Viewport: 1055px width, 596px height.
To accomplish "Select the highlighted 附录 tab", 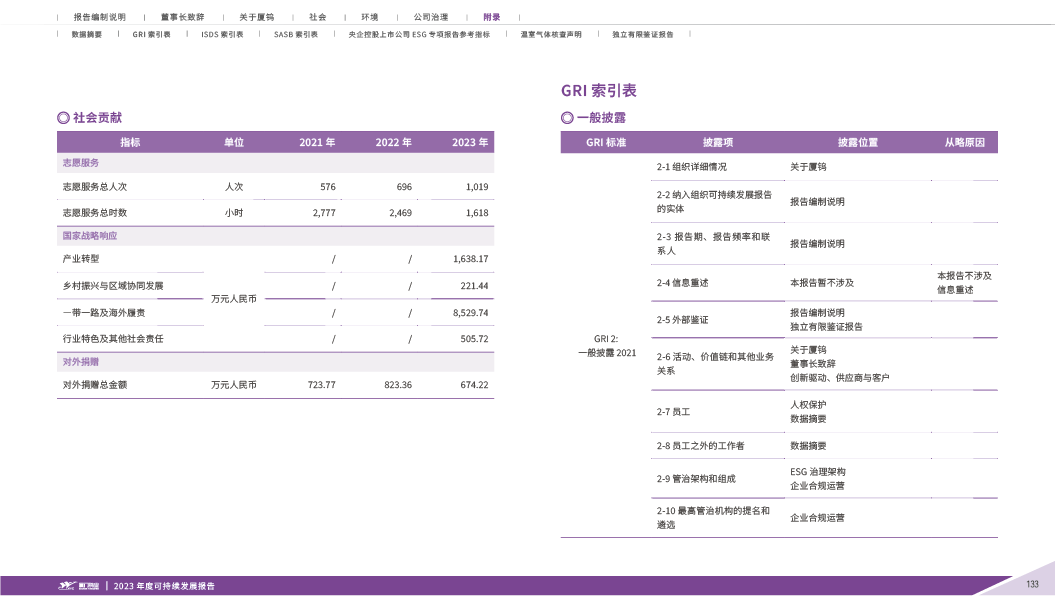I will coord(491,18).
